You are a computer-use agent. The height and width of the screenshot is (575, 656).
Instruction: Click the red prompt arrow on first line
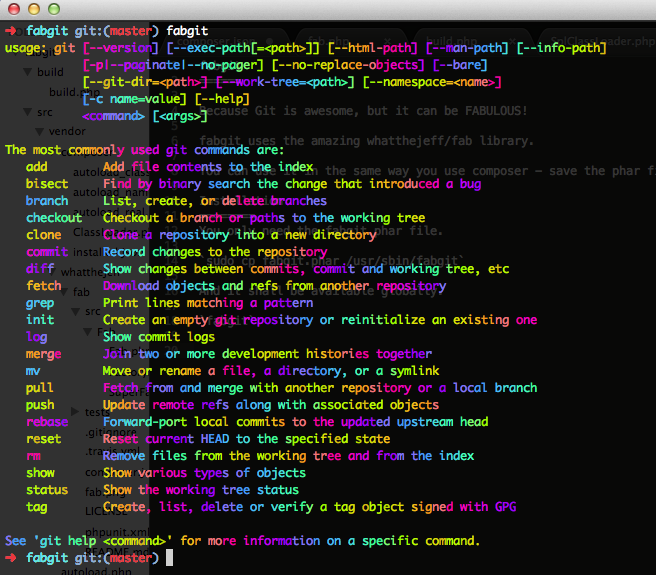(x=10, y=31)
